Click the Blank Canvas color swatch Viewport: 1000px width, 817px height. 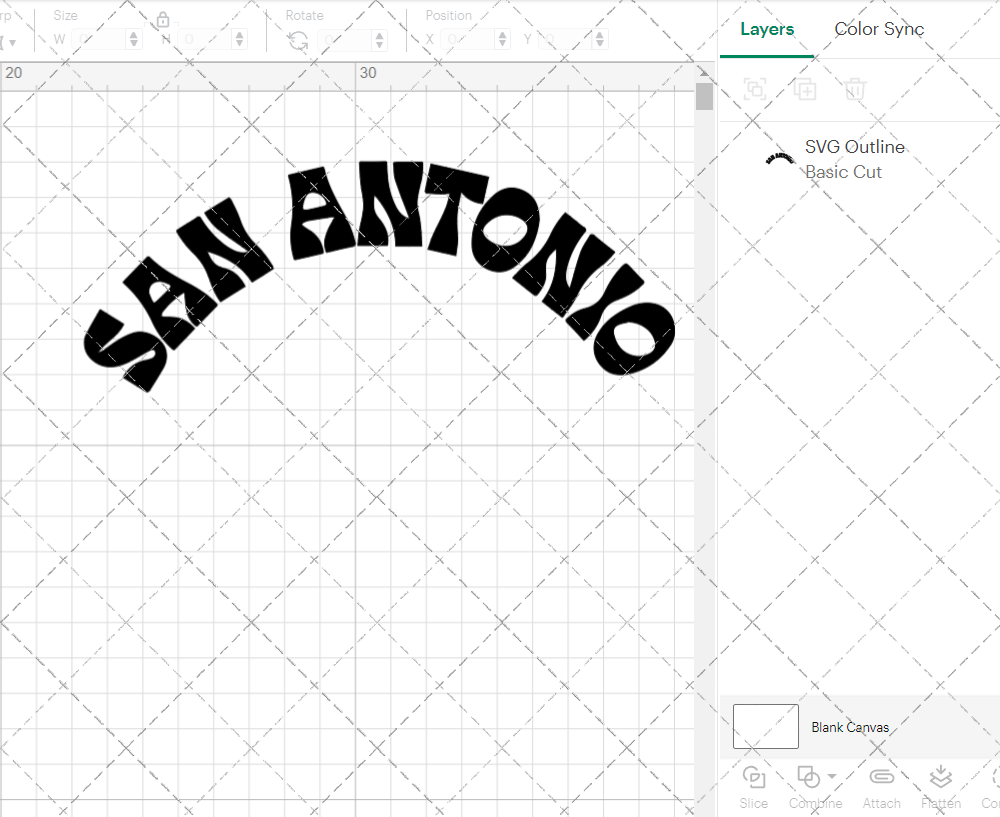point(765,727)
